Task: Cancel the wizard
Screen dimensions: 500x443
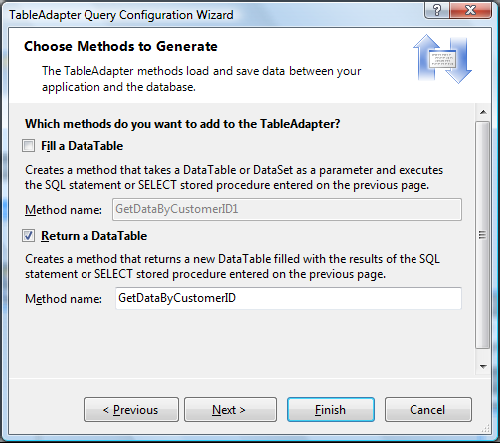Action: [x=428, y=410]
